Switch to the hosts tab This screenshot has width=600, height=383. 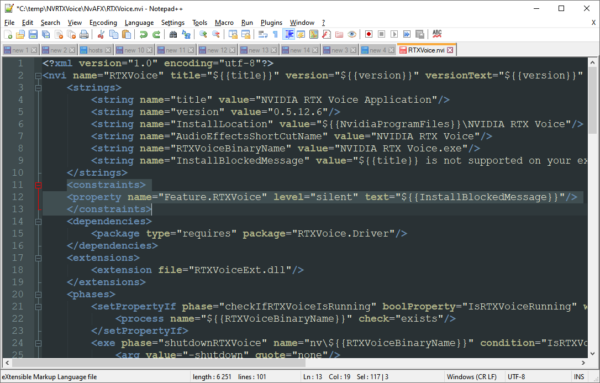95,50
